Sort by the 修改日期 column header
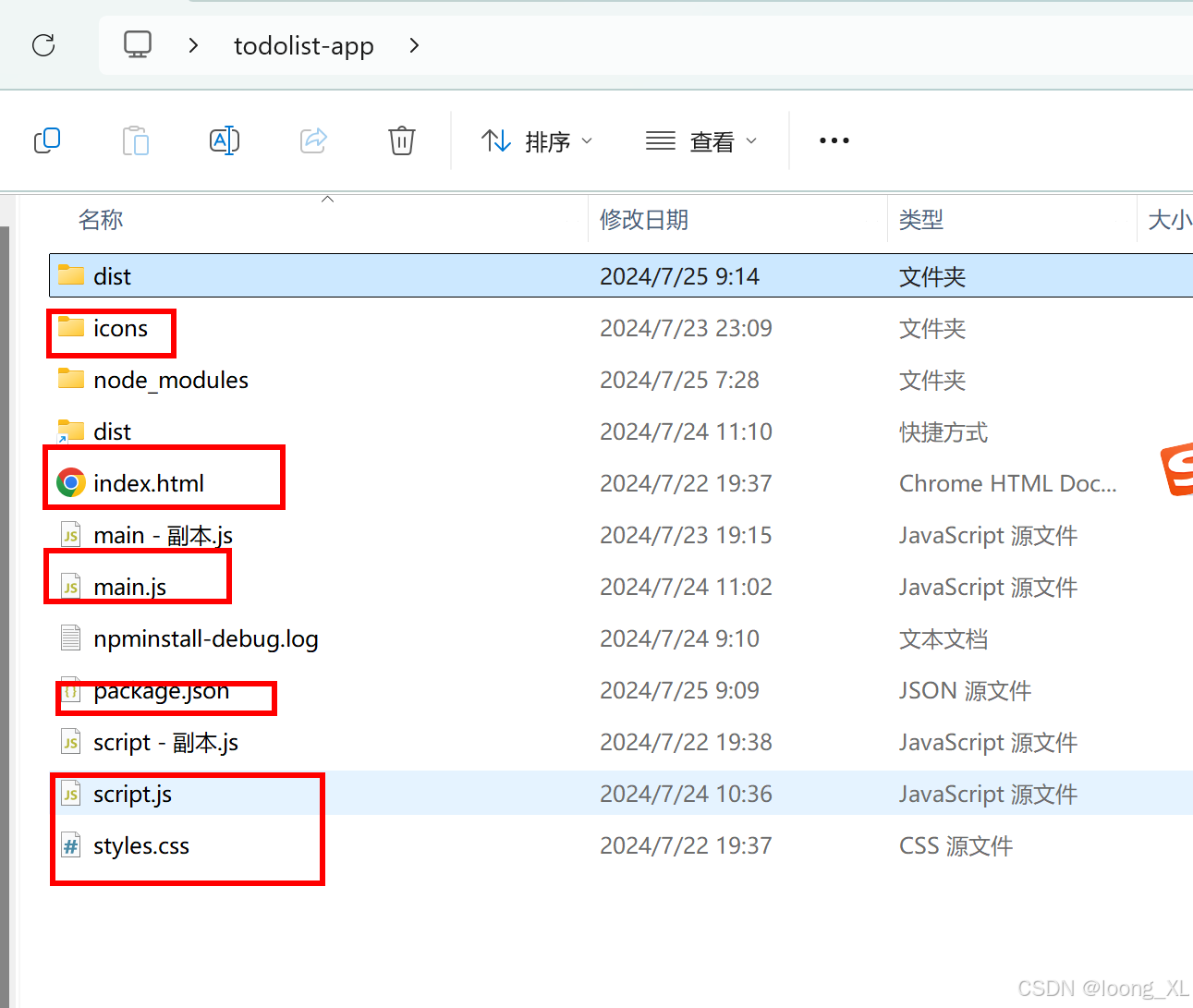This screenshot has width=1193, height=1008. coord(644,220)
